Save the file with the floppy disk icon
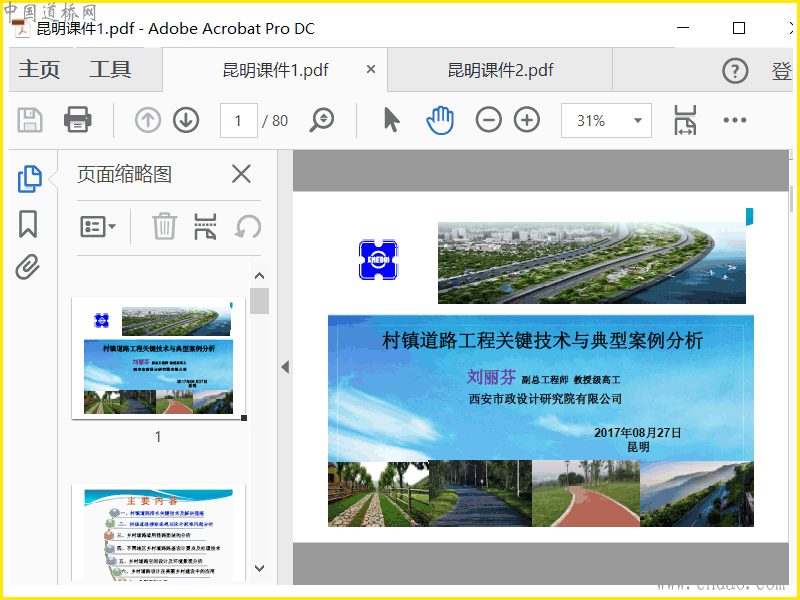 tap(30, 120)
